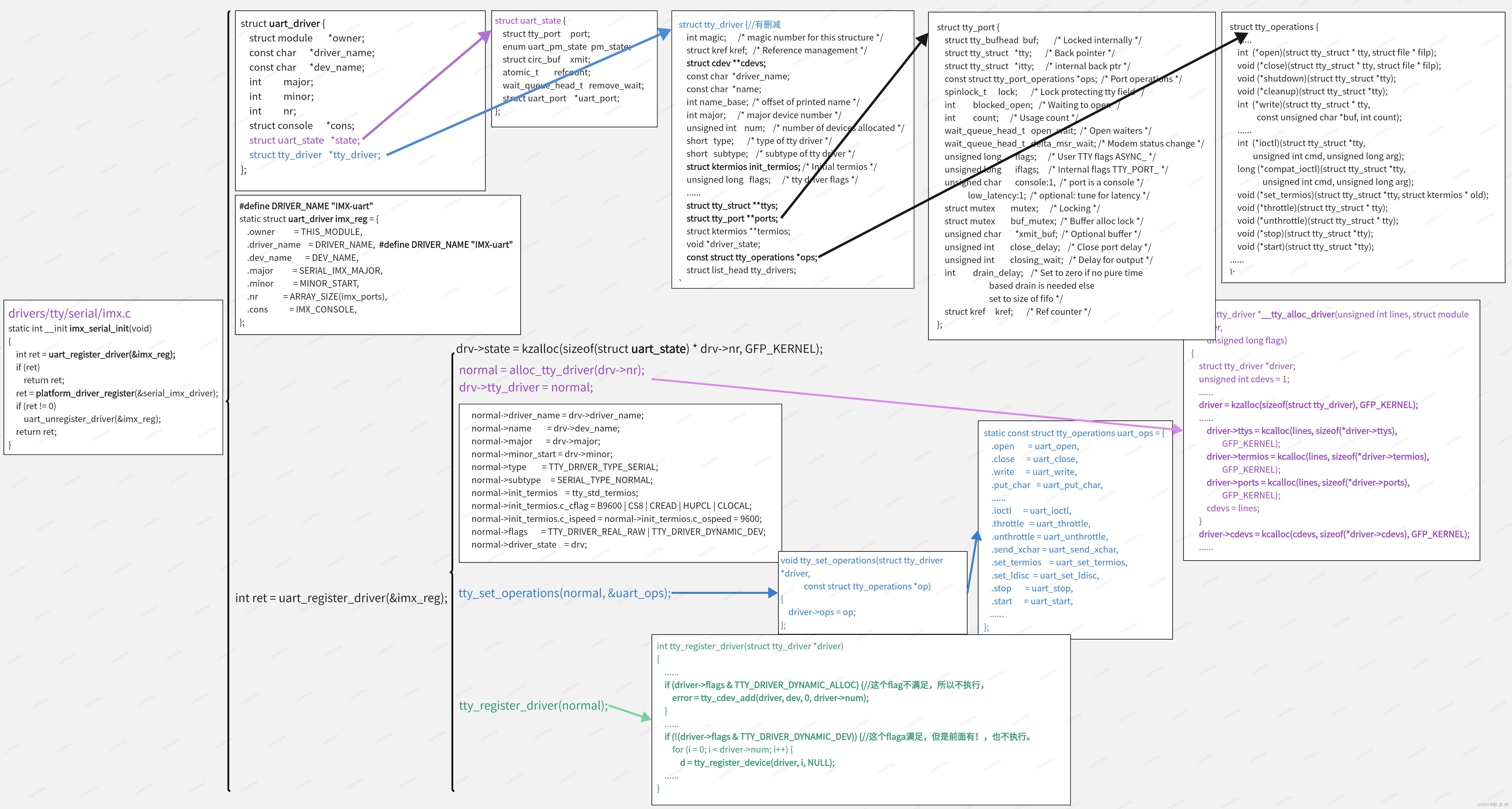Click the 'struct tty_operations {' heading
Screen dimensions: 1512x809
[x=1273, y=27]
